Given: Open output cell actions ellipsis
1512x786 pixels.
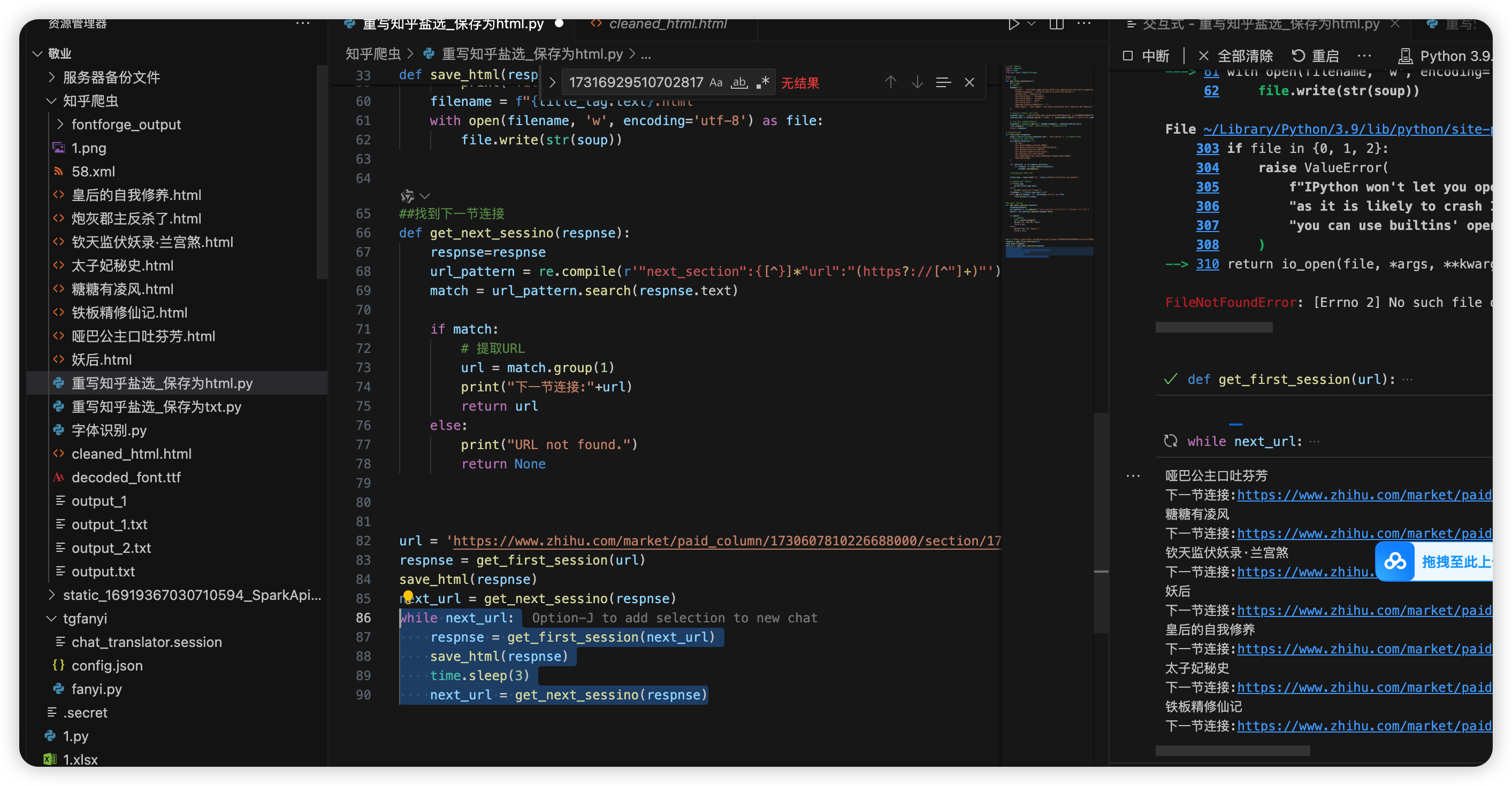Looking at the screenshot, I should [x=1133, y=476].
